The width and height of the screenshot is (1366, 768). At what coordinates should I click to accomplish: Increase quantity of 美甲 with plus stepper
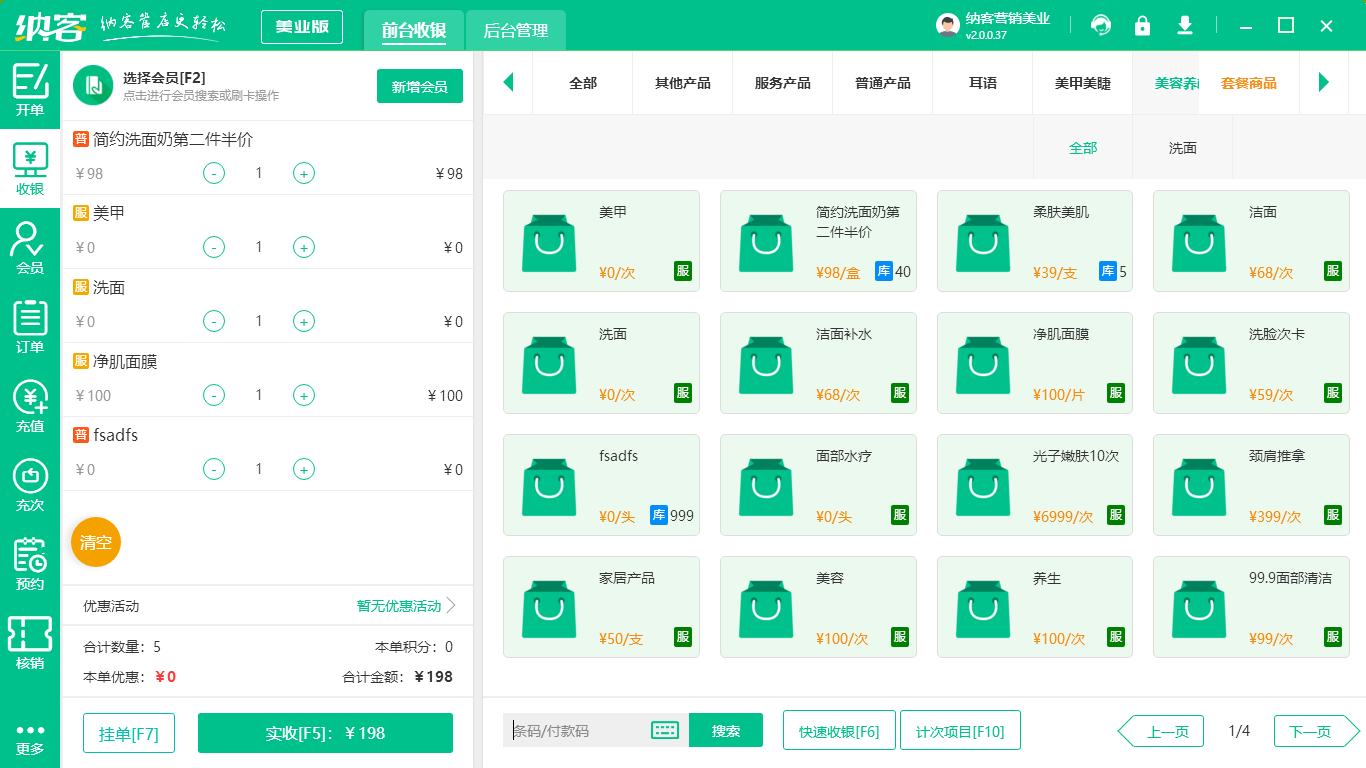(x=303, y=247)
